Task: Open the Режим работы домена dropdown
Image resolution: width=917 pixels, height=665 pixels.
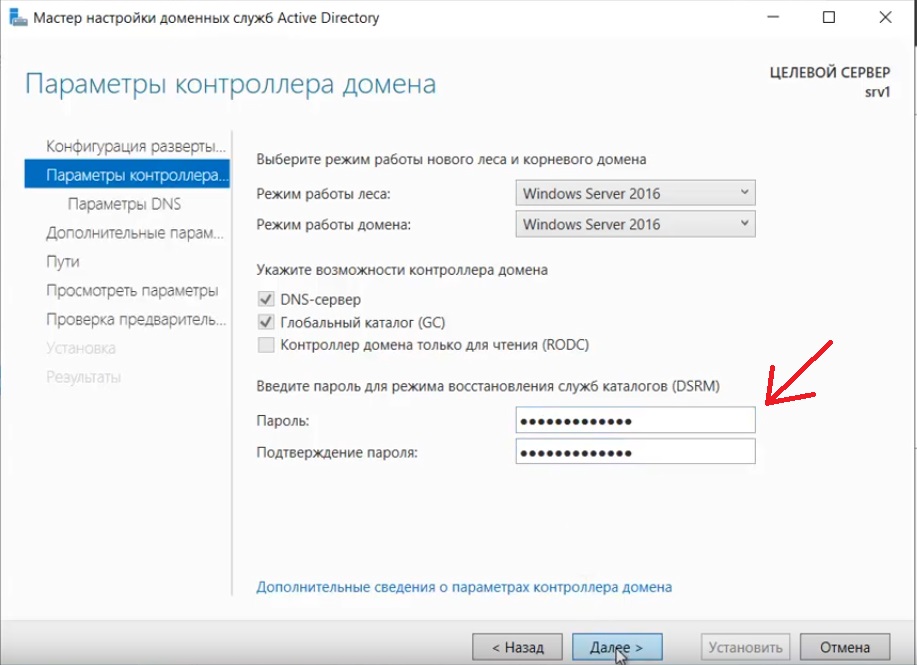Action: [635, 224]
